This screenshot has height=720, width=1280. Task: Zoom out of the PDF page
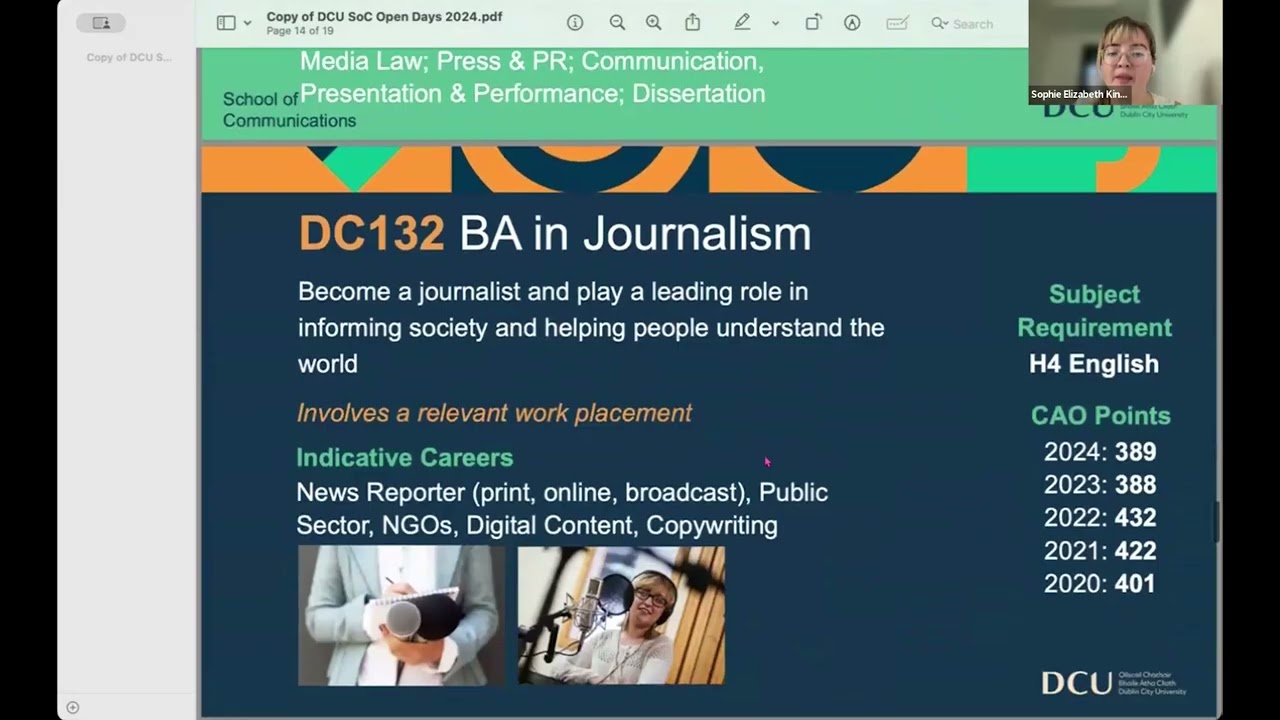(x=617, y=23)
